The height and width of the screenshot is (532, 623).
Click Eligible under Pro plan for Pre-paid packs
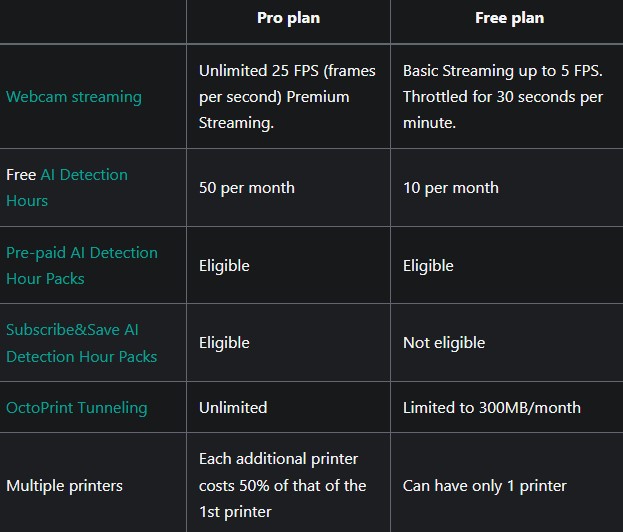(x=224, y=266)
